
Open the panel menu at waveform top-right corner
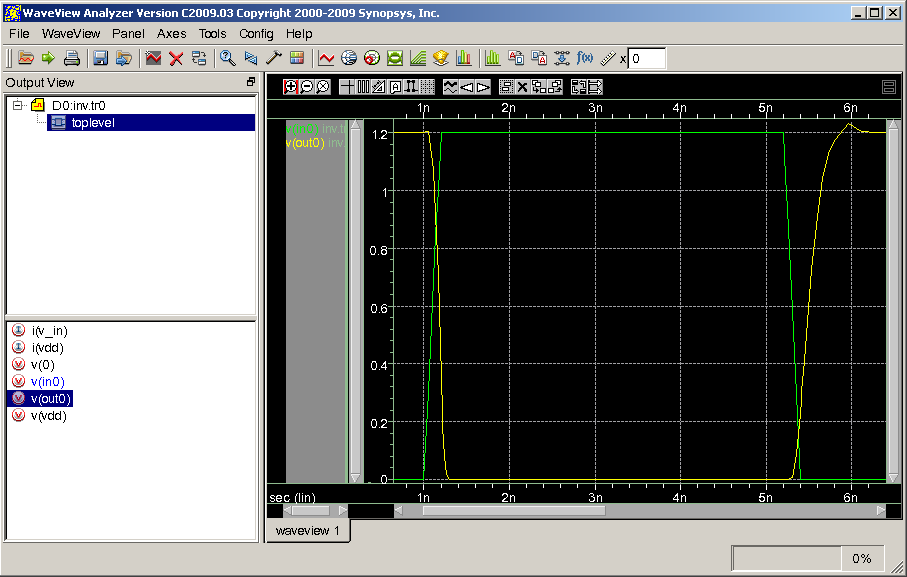pos(888,87)
